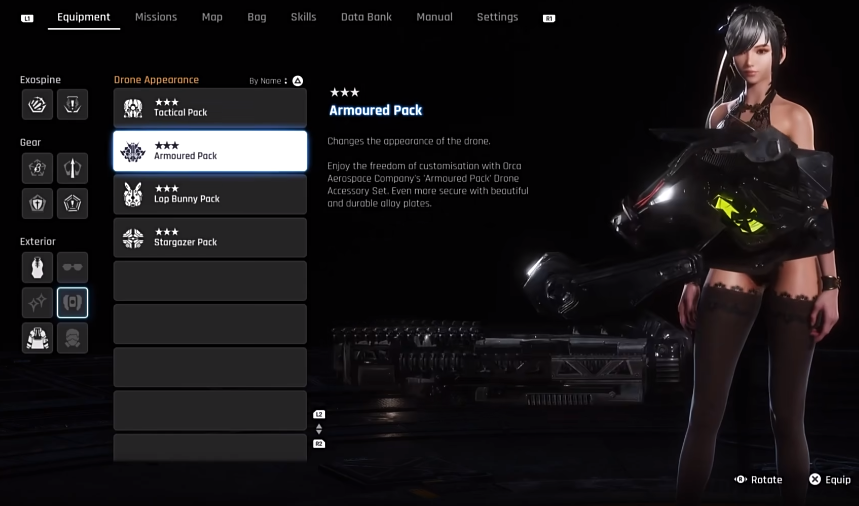Image resolution: width=859 pixels, height=506 pixels.
Task: Open the Exterior helmet mask slot
Action: [x=72, y=337]
